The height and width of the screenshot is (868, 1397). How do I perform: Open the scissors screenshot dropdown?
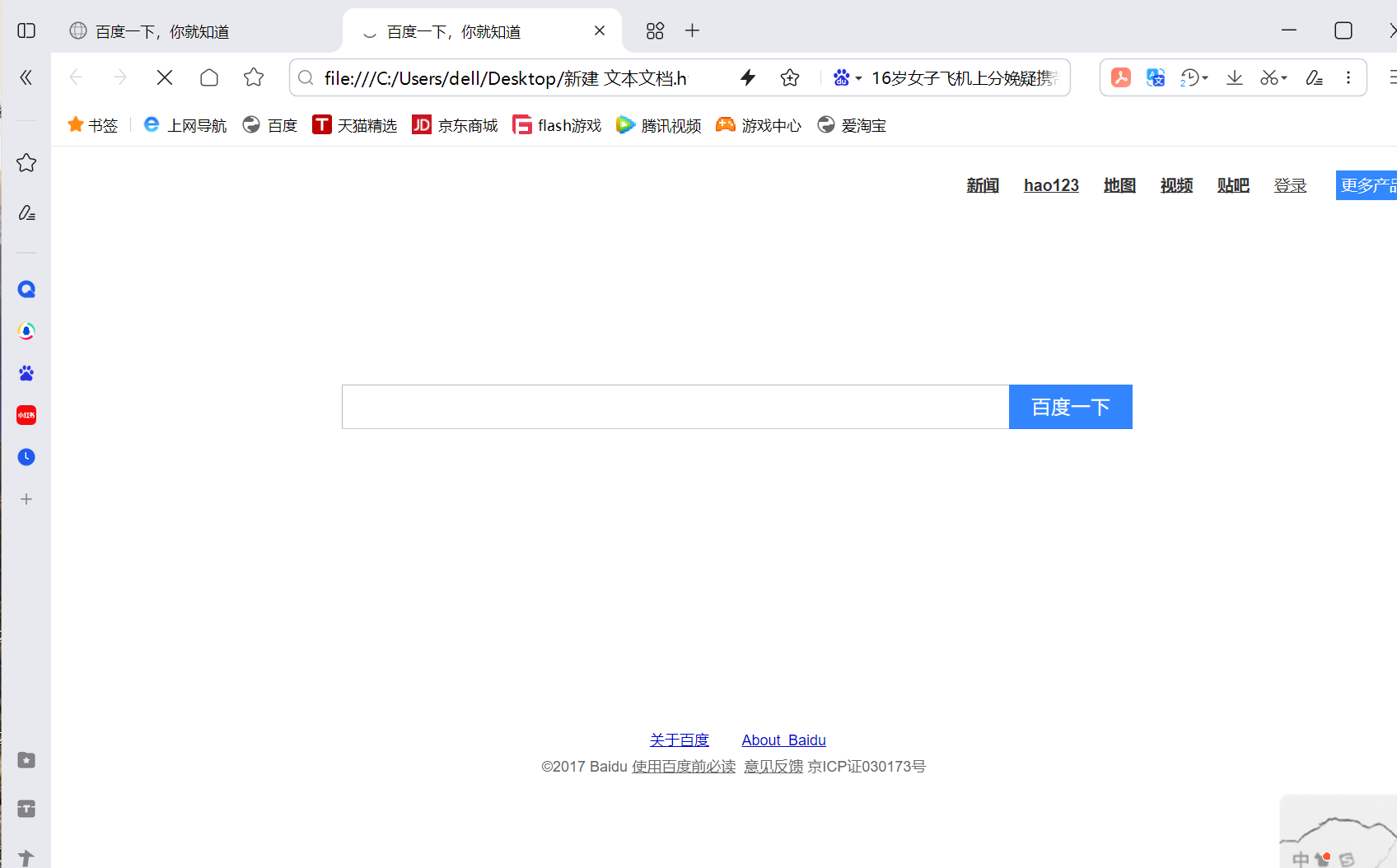coord(1273,77)
